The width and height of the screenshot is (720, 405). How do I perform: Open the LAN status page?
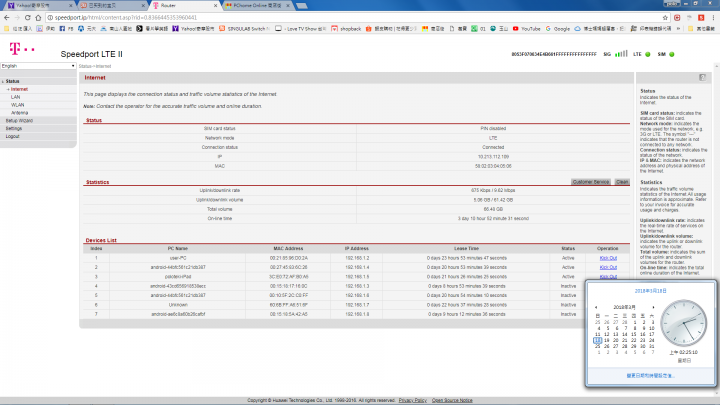(x=16, y=97)
